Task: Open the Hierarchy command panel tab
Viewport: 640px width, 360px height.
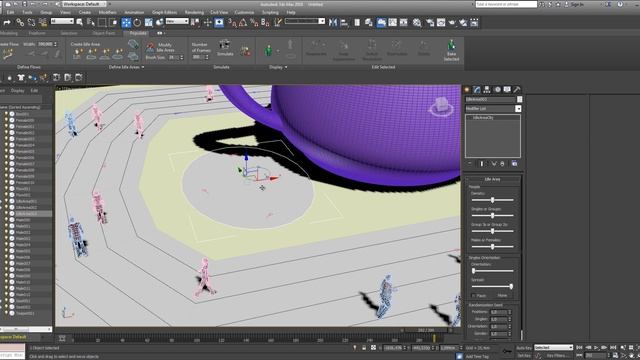Action: [487, 89]
